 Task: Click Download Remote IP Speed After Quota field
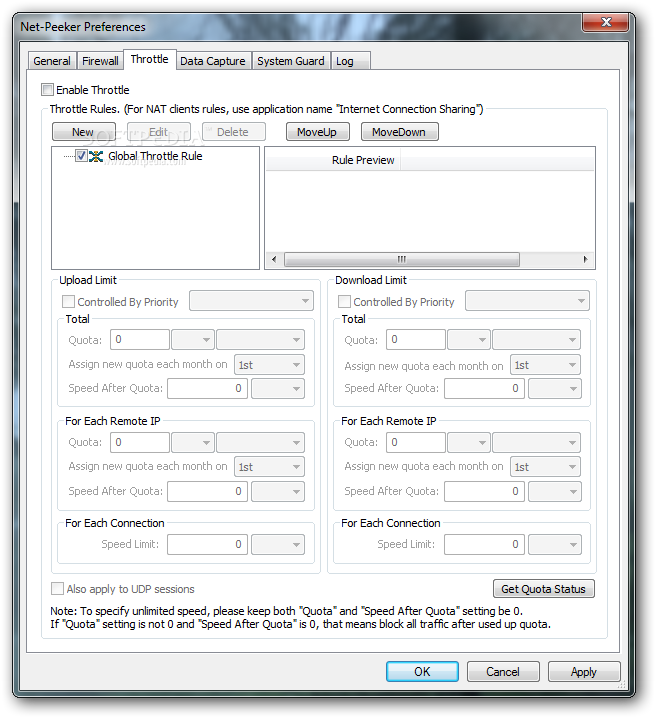(484, 491)
